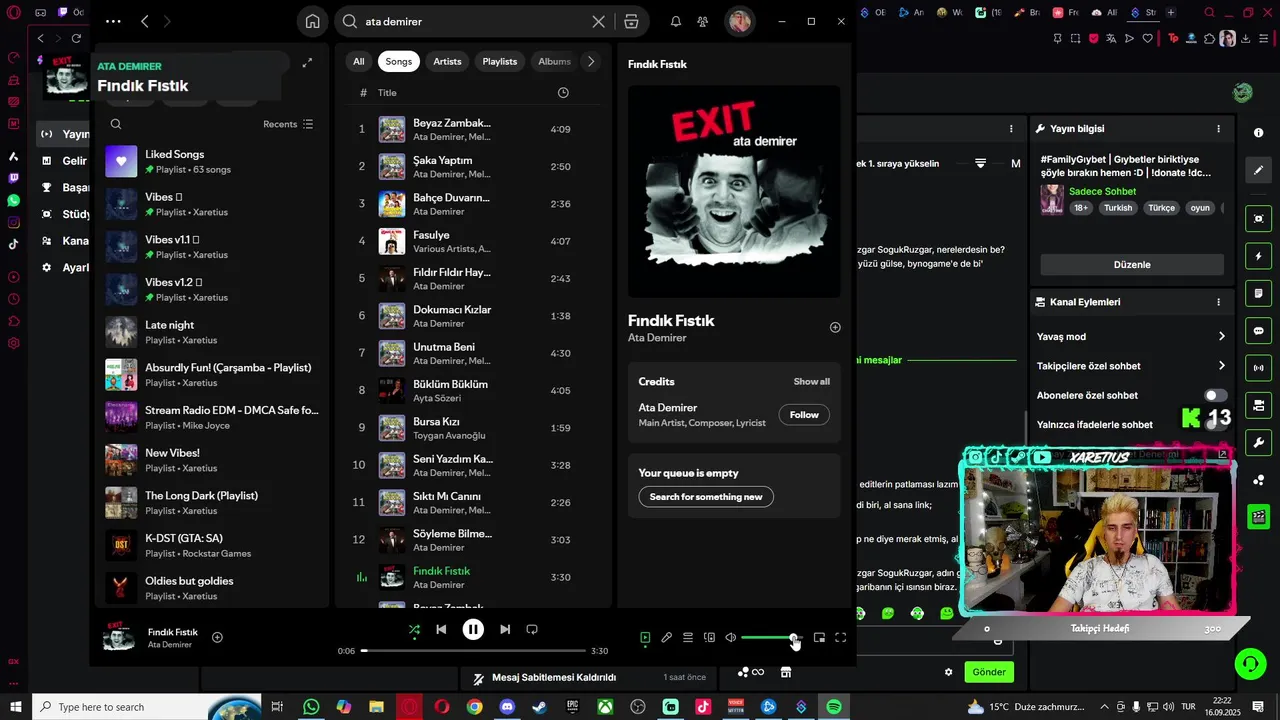Image resolution: width=1280 pixels, height=720 pixels.
Task: Open Spotify Friend Activity icon
Action: coord(703,21)
